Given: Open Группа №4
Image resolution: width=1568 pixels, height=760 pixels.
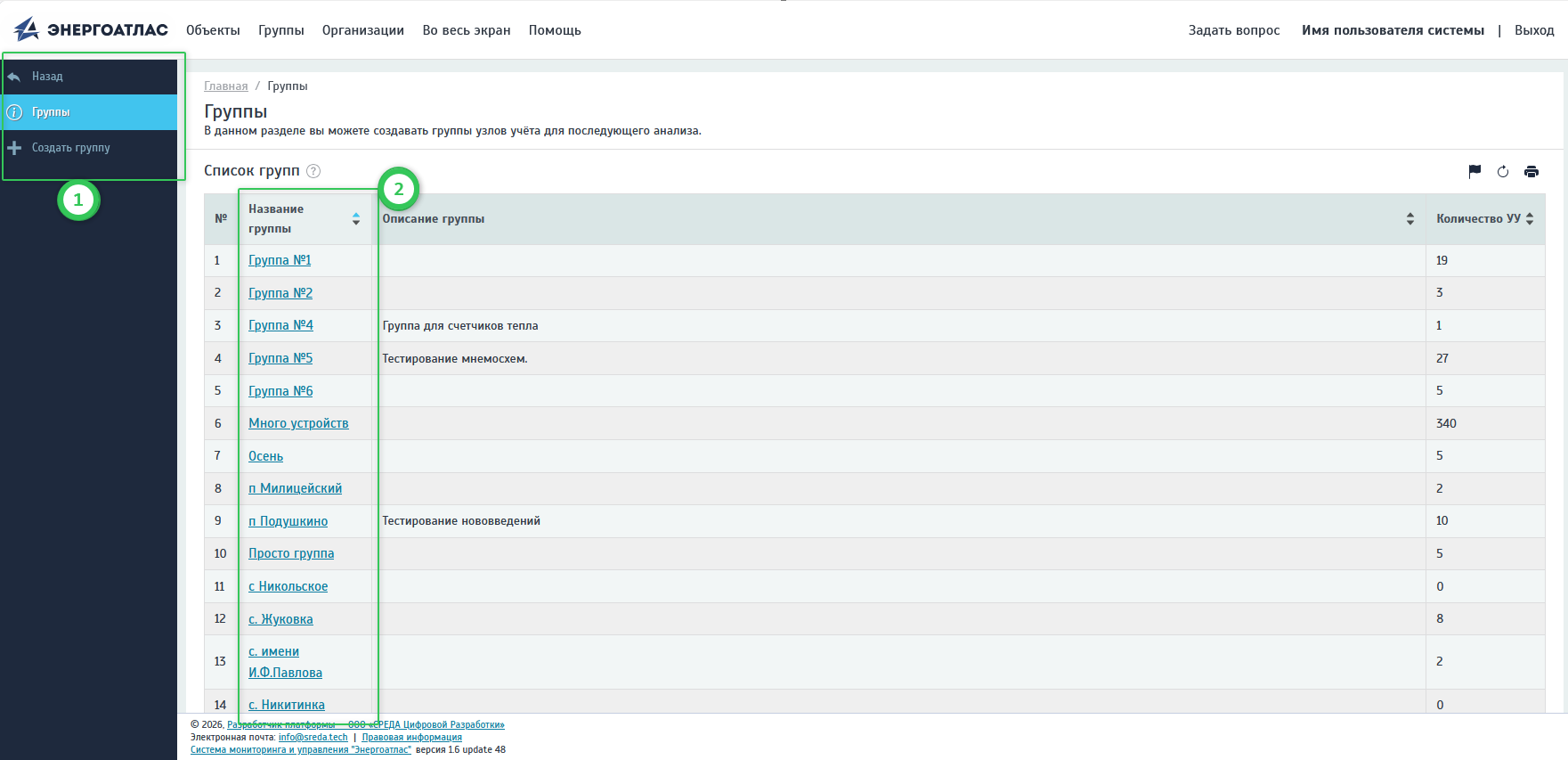Looking at the screenshot, I should (x=280, y=325).
